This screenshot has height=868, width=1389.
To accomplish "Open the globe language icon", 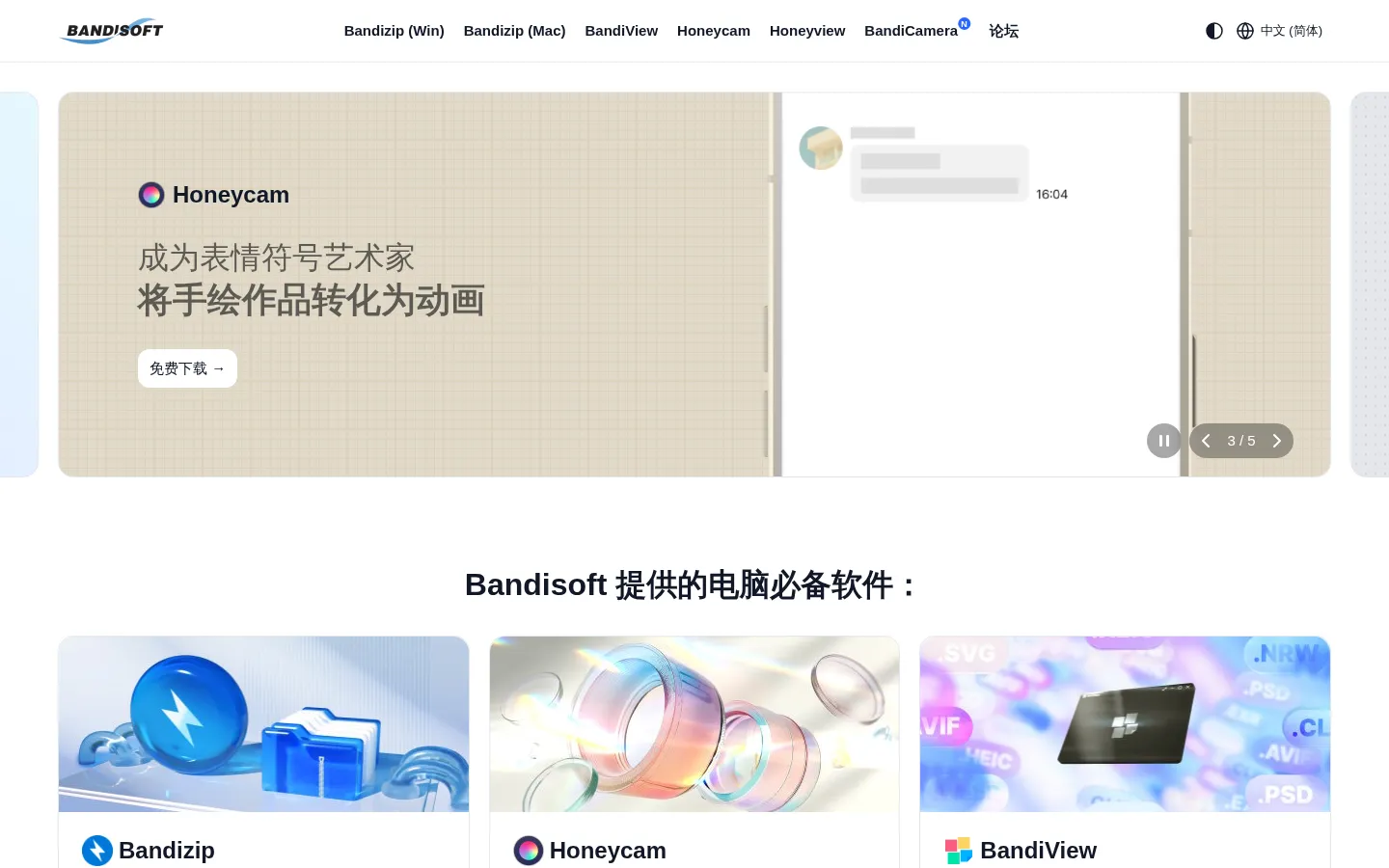I will point(1245,31).
